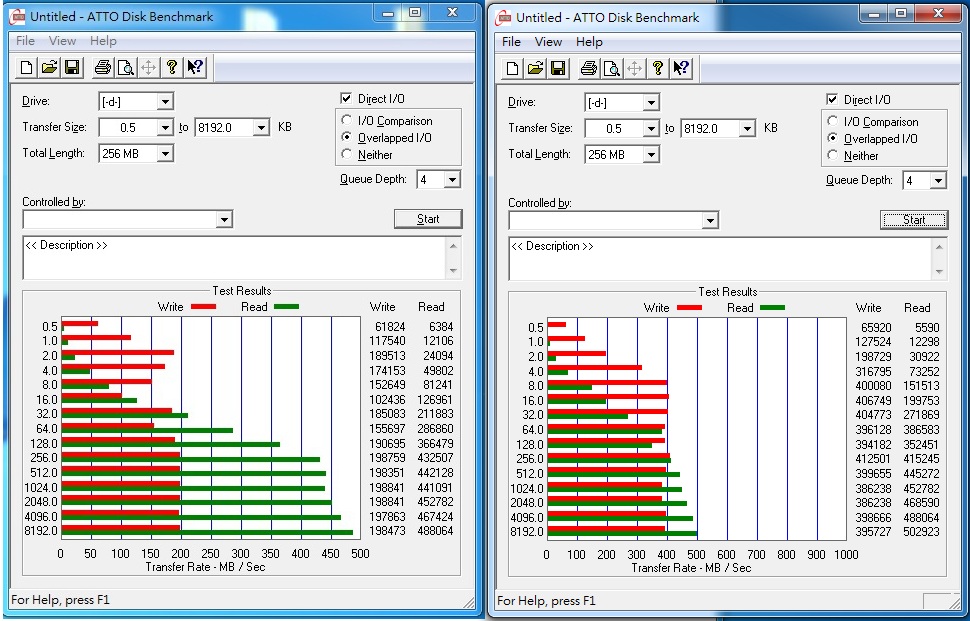The height and width of the screenshot is (621, 970).
Task: Click About question-mark icon in left window
Action: (x=171, y=67)
